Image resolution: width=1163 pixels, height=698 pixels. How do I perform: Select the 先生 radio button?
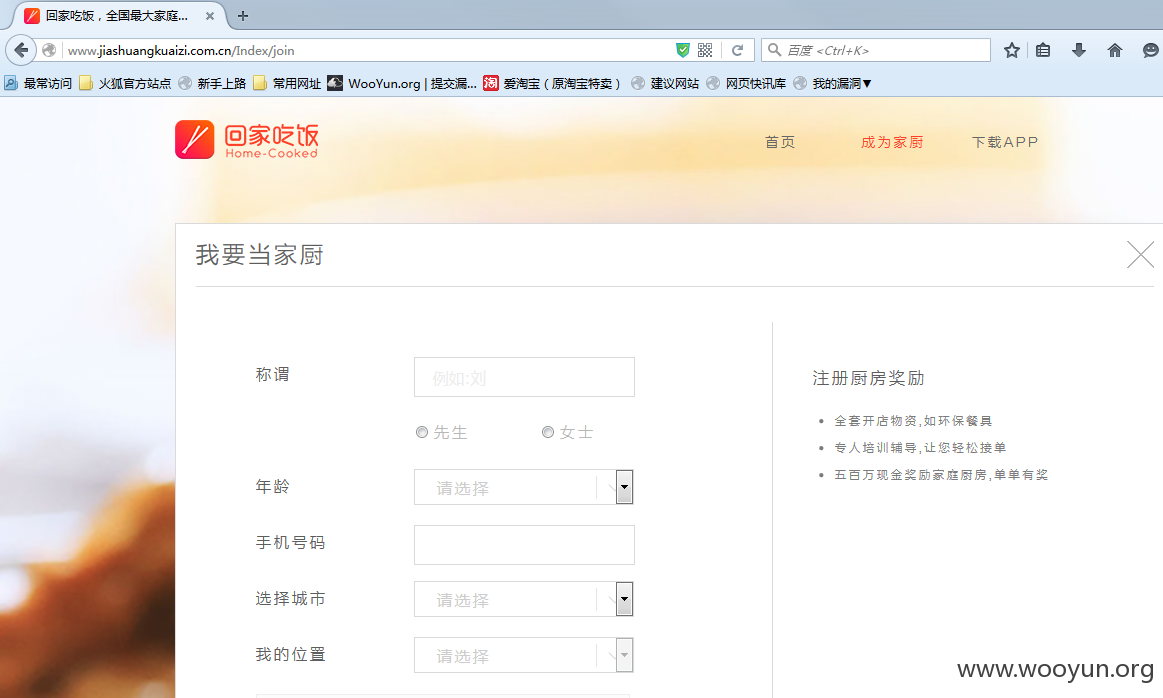tap(422, 432)
